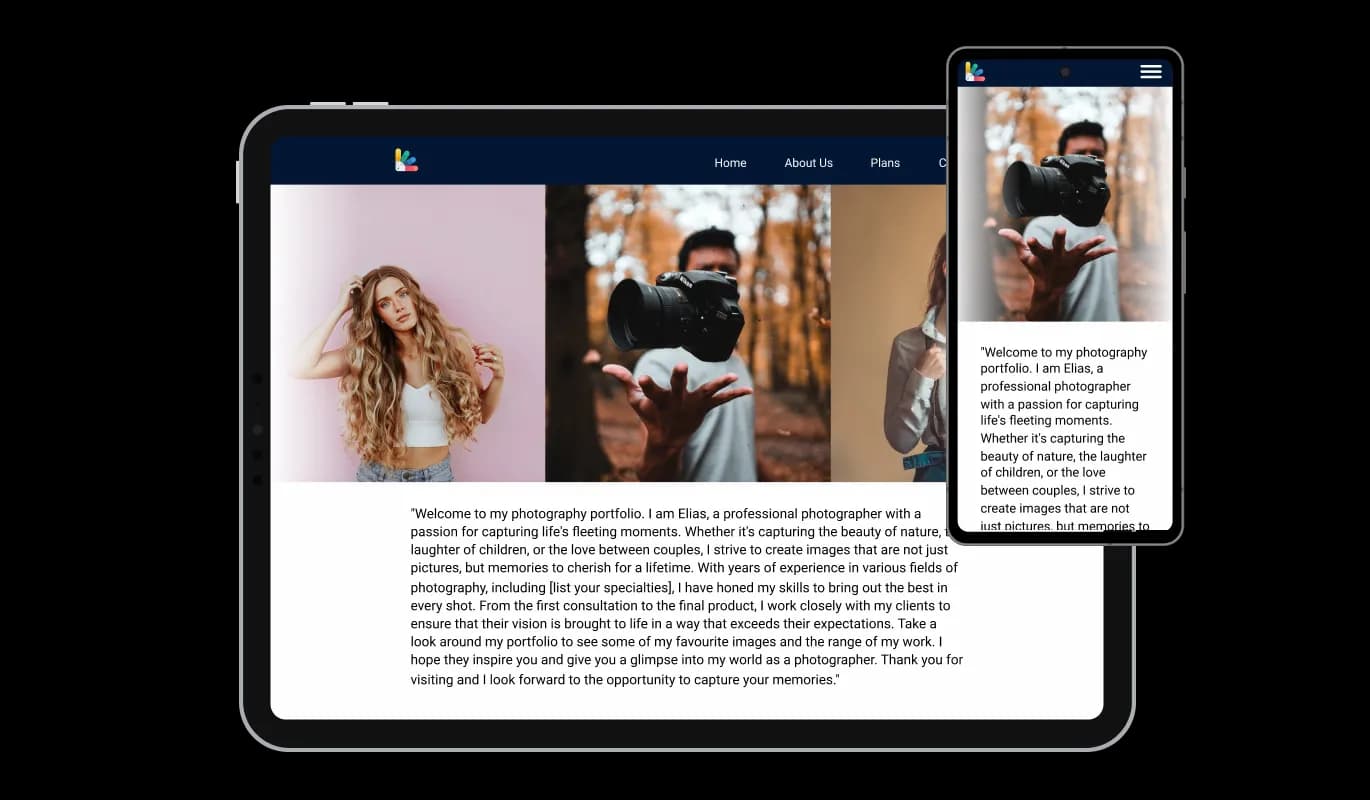Select the floating camera photo on tablet
Screen dimensions: 1370x800
tap(688, 333)
